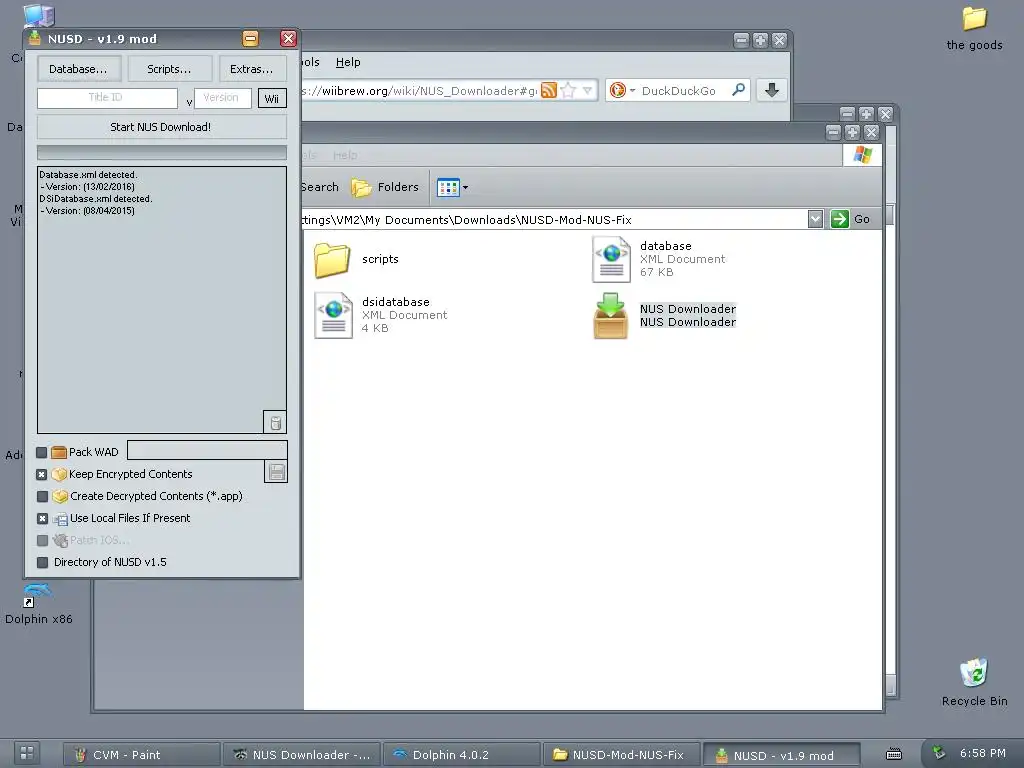Click NUSD - v1.9 mod taskbar item

tap(782, 755)
